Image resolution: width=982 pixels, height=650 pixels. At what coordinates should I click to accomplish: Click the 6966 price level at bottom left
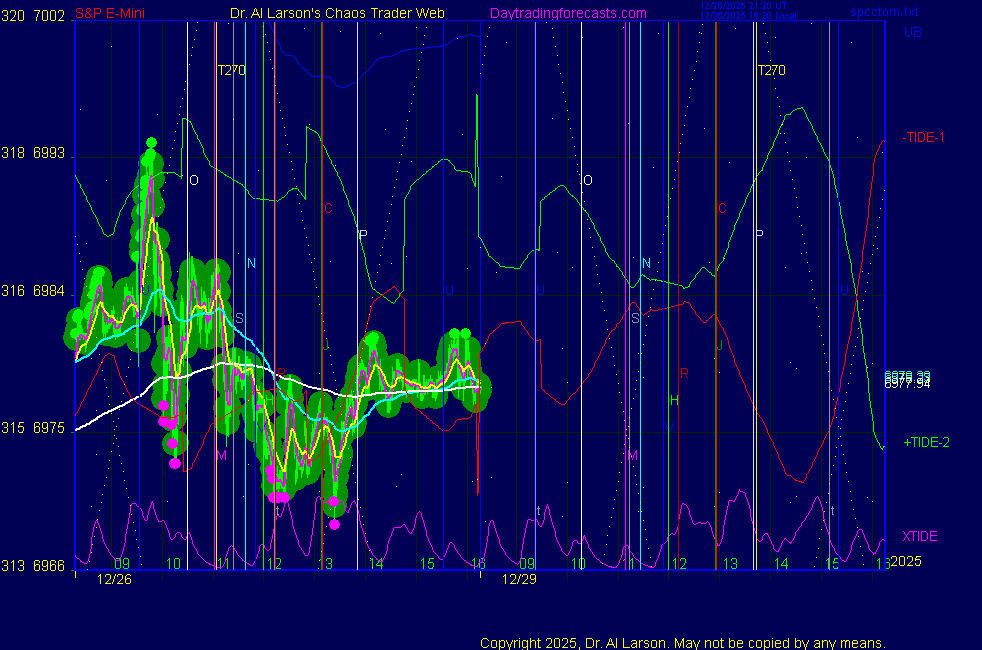[49, 566]
